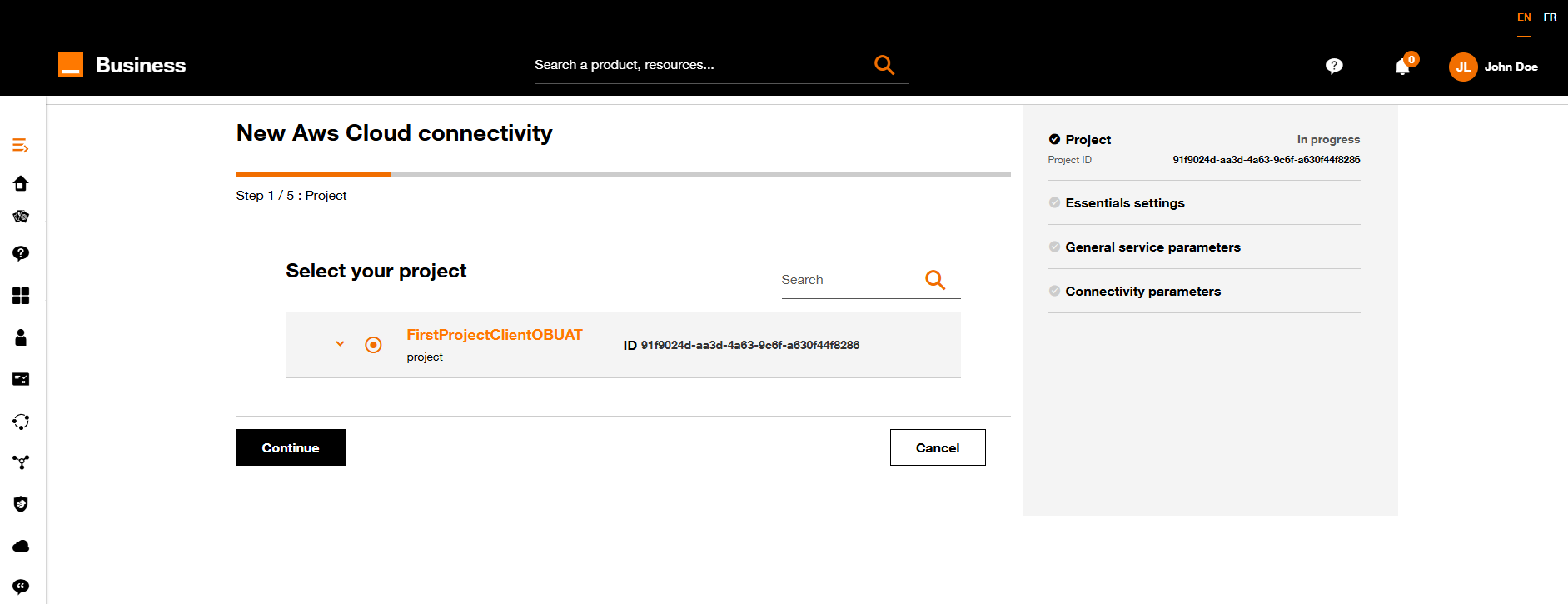Click the notifications bell icon
This screenshot has height=604, width=1568.
[1403, 67]
